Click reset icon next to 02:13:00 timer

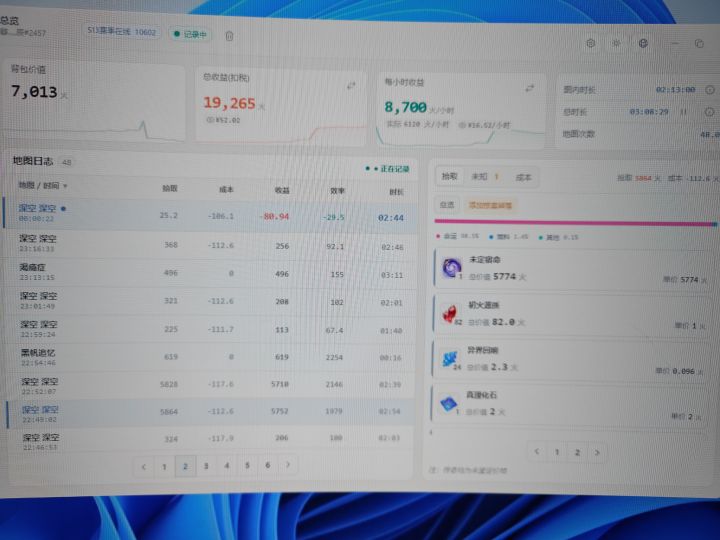(x=709, y=90)
